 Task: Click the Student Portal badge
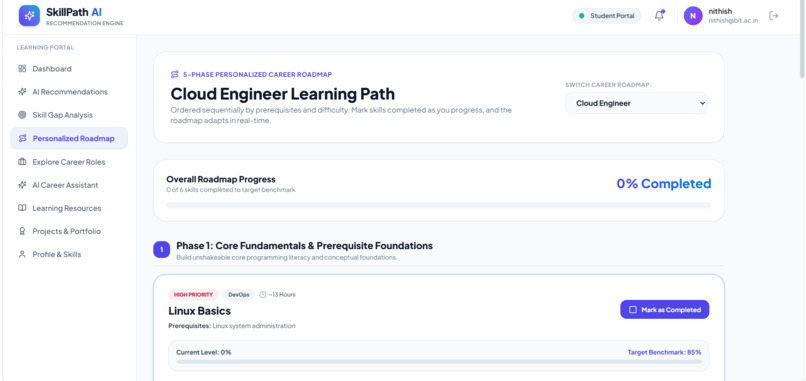point(607,16)
